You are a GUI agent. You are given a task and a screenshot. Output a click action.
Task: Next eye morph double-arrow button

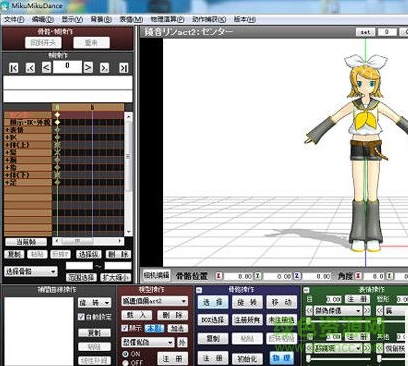pos(367,311)
